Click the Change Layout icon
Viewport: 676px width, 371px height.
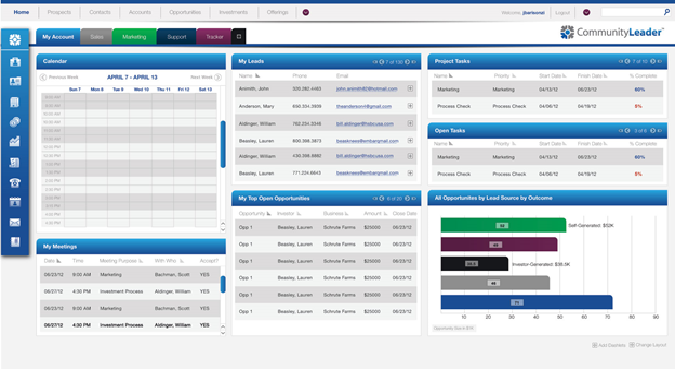[x=632, y=345]
